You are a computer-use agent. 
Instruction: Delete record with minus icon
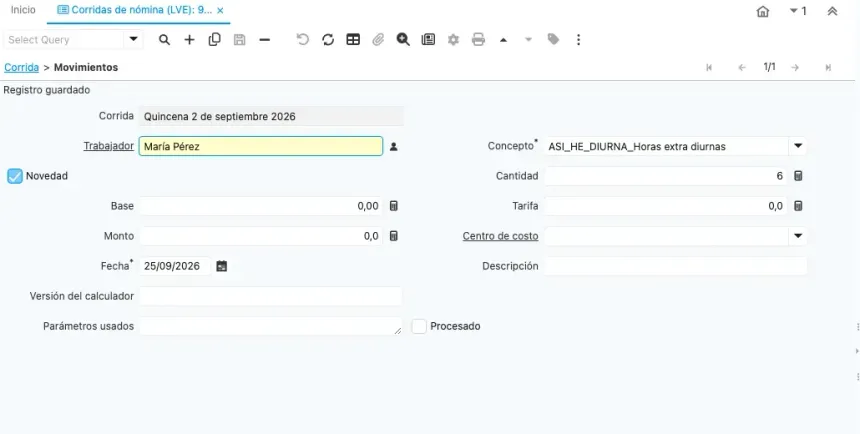coord(264,40)
